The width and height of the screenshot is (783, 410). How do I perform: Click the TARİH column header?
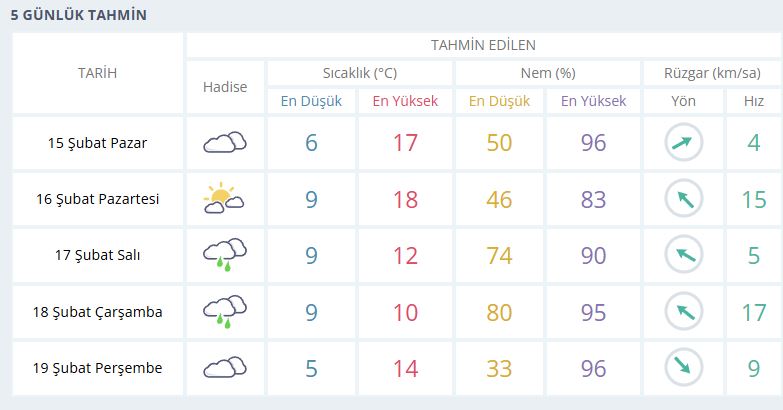tap(97, 73)
